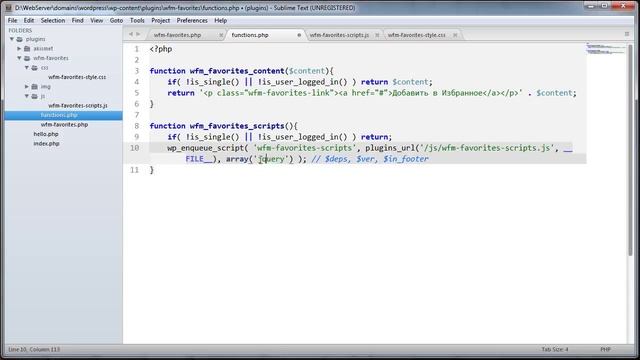Image resolution: width=640 pixels, height=360 pixels.
Task: Open wfm-favorites-scripts.js in sidebar
Action: point(78,106)
